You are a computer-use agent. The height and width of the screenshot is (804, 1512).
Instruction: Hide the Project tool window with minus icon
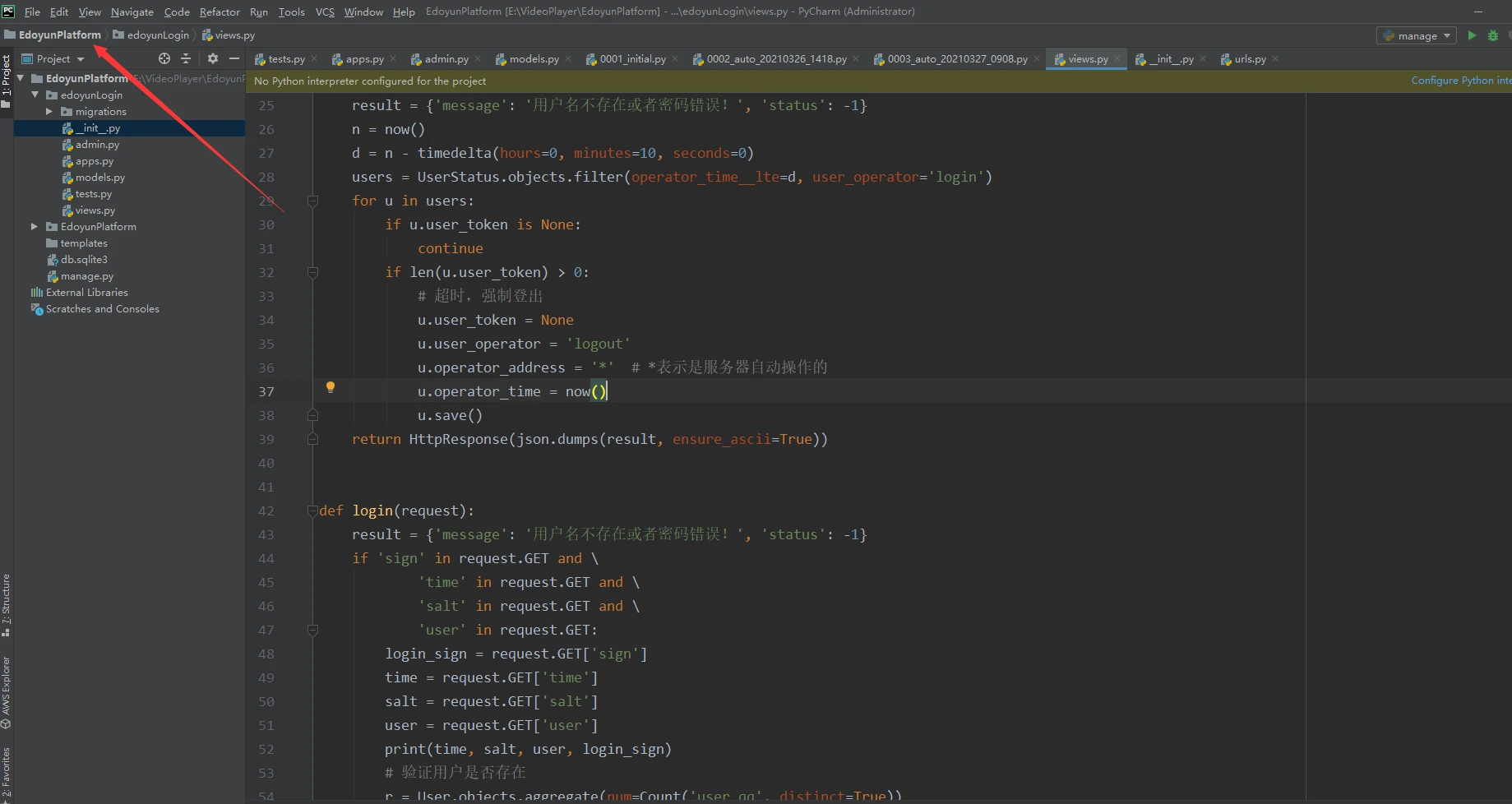point(234,58)
